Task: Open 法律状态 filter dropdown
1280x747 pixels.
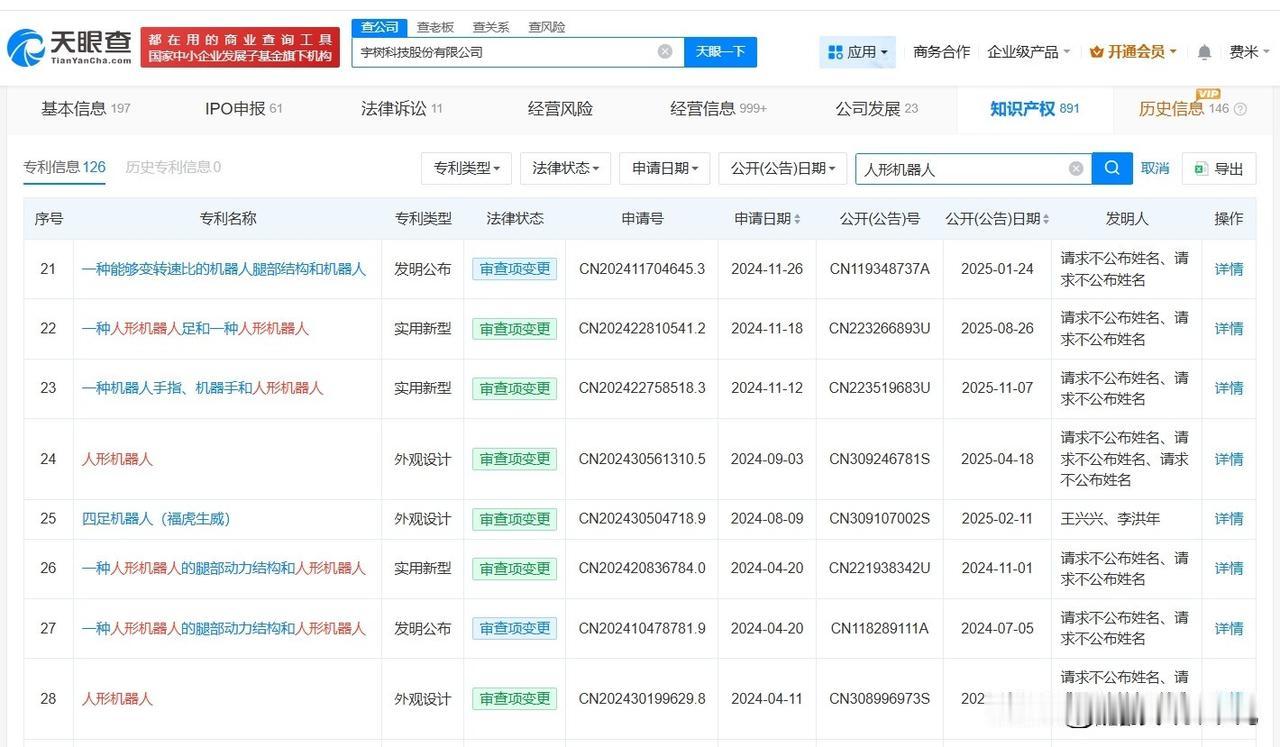Action: pos(565,168)
